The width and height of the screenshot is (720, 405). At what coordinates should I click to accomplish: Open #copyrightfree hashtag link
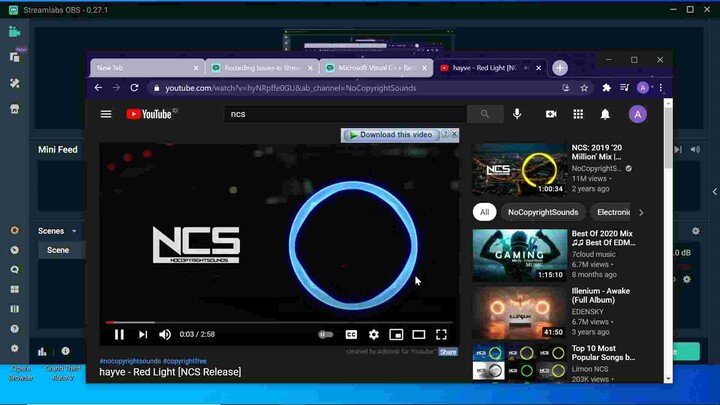[185, 361]
